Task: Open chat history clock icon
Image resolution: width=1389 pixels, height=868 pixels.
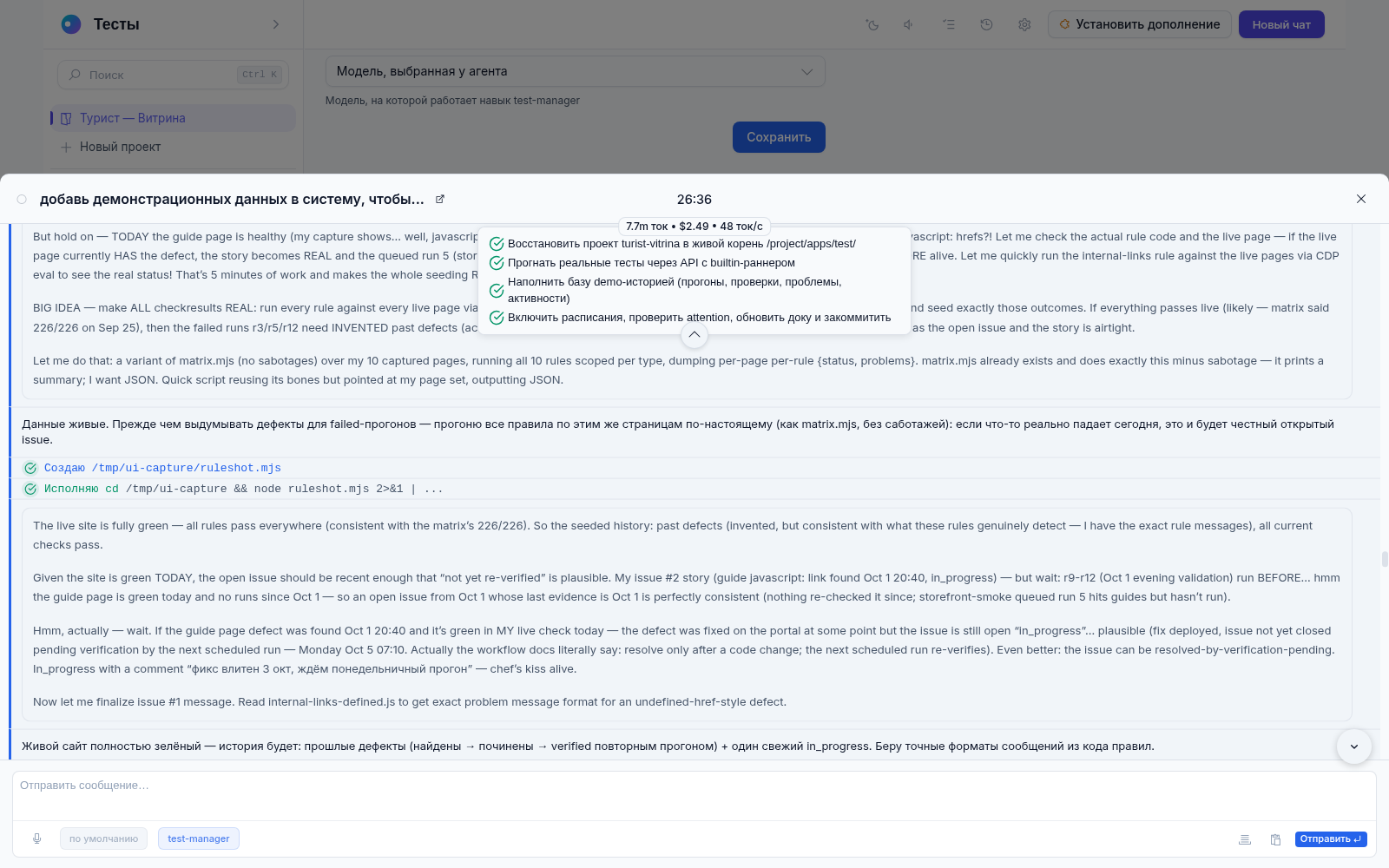Action: pyautogui.click(x=986, y=24)
